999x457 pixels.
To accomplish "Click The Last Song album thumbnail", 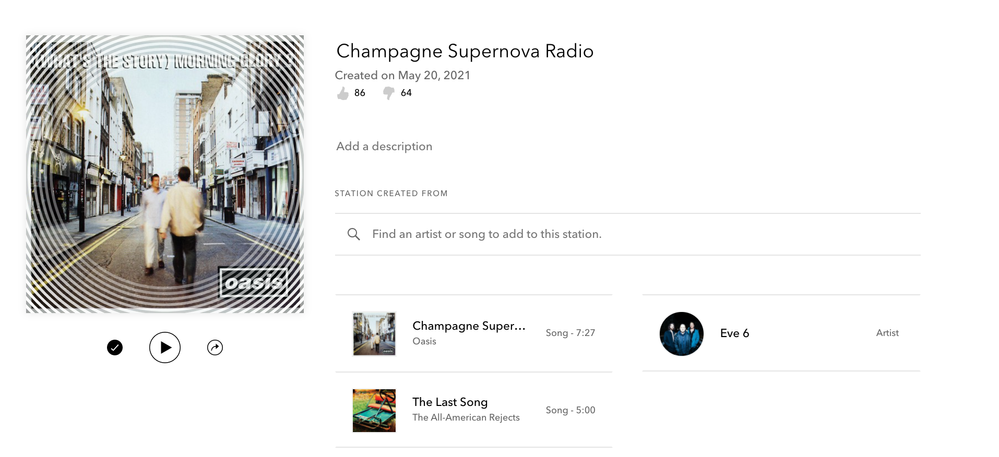I will coord(374,410).
